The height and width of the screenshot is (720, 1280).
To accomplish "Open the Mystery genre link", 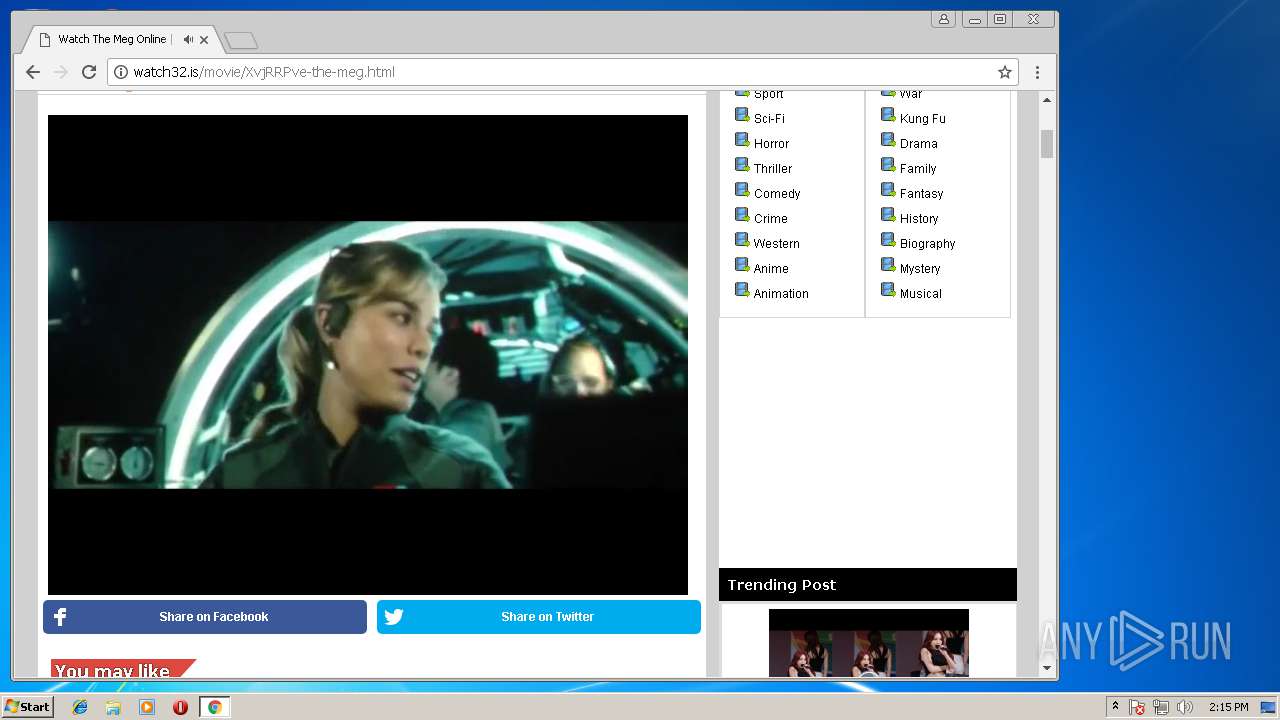I will coord(920,269).
